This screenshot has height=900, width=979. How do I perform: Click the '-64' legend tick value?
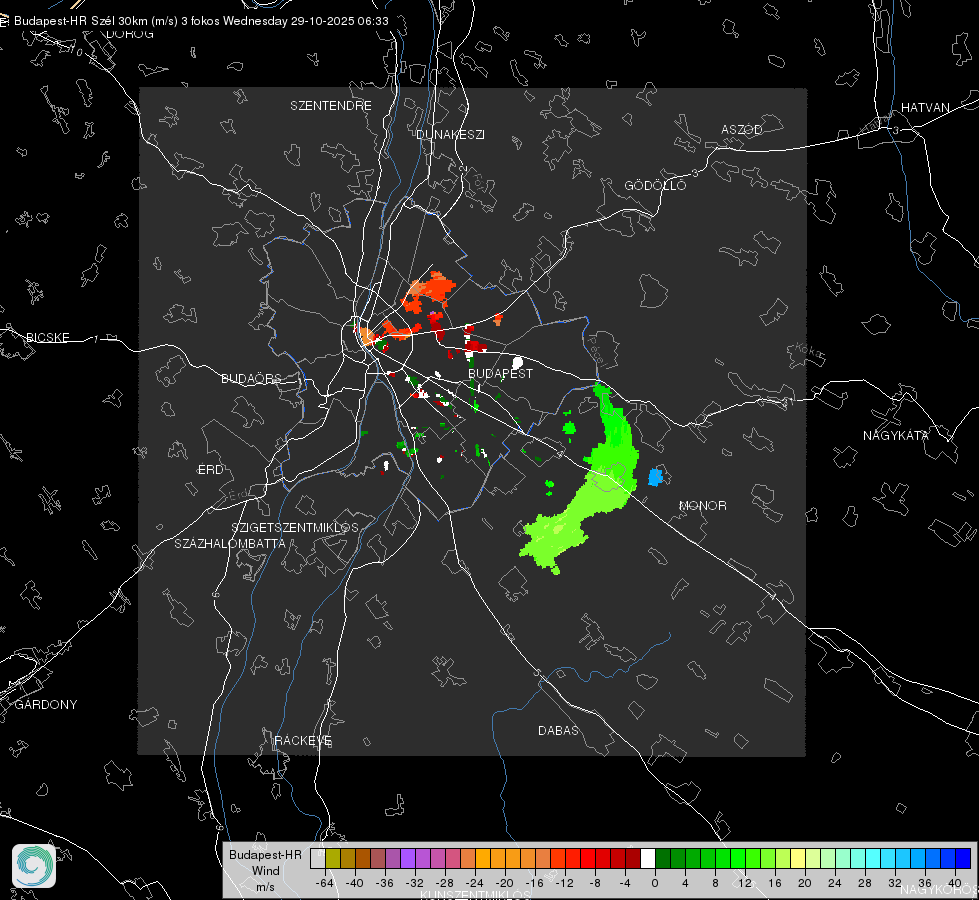coord(324,883)
